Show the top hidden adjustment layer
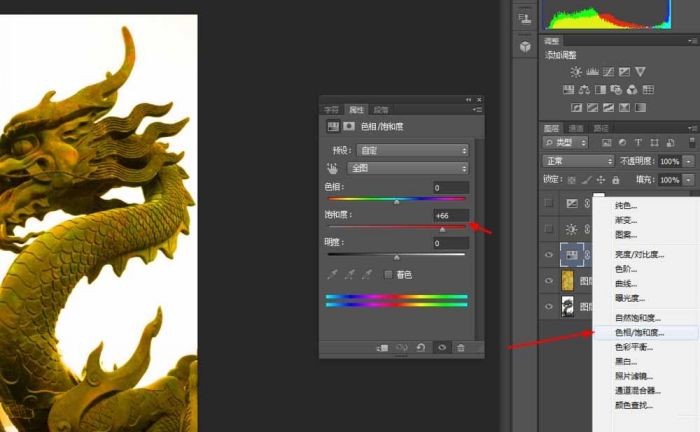 pyautogui.click(x=550, y=203)
